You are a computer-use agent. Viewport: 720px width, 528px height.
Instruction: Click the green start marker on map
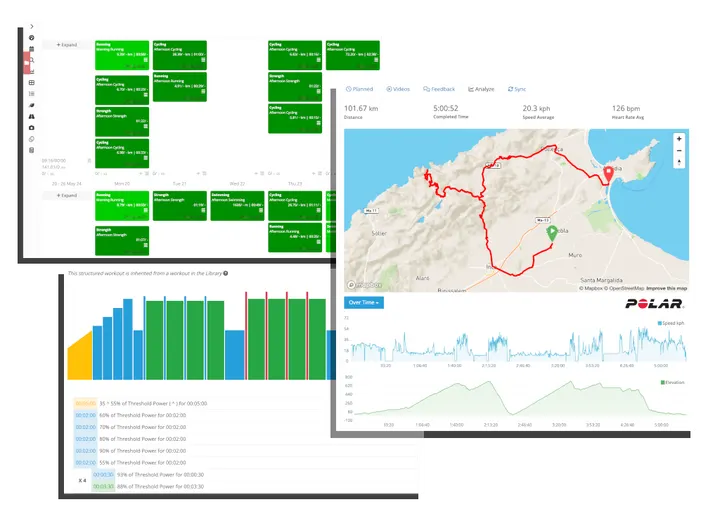pos(552,233)
